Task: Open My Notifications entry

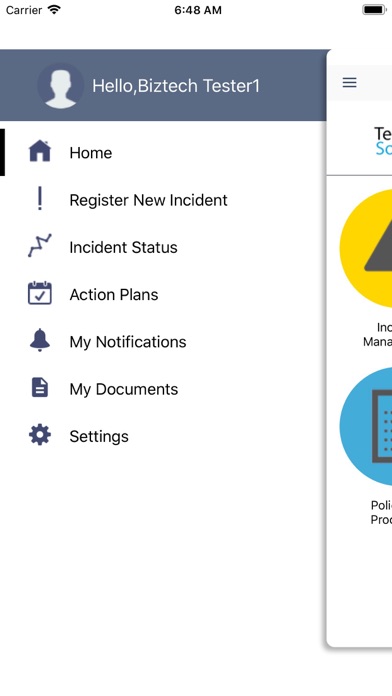Action: point(163,341)
